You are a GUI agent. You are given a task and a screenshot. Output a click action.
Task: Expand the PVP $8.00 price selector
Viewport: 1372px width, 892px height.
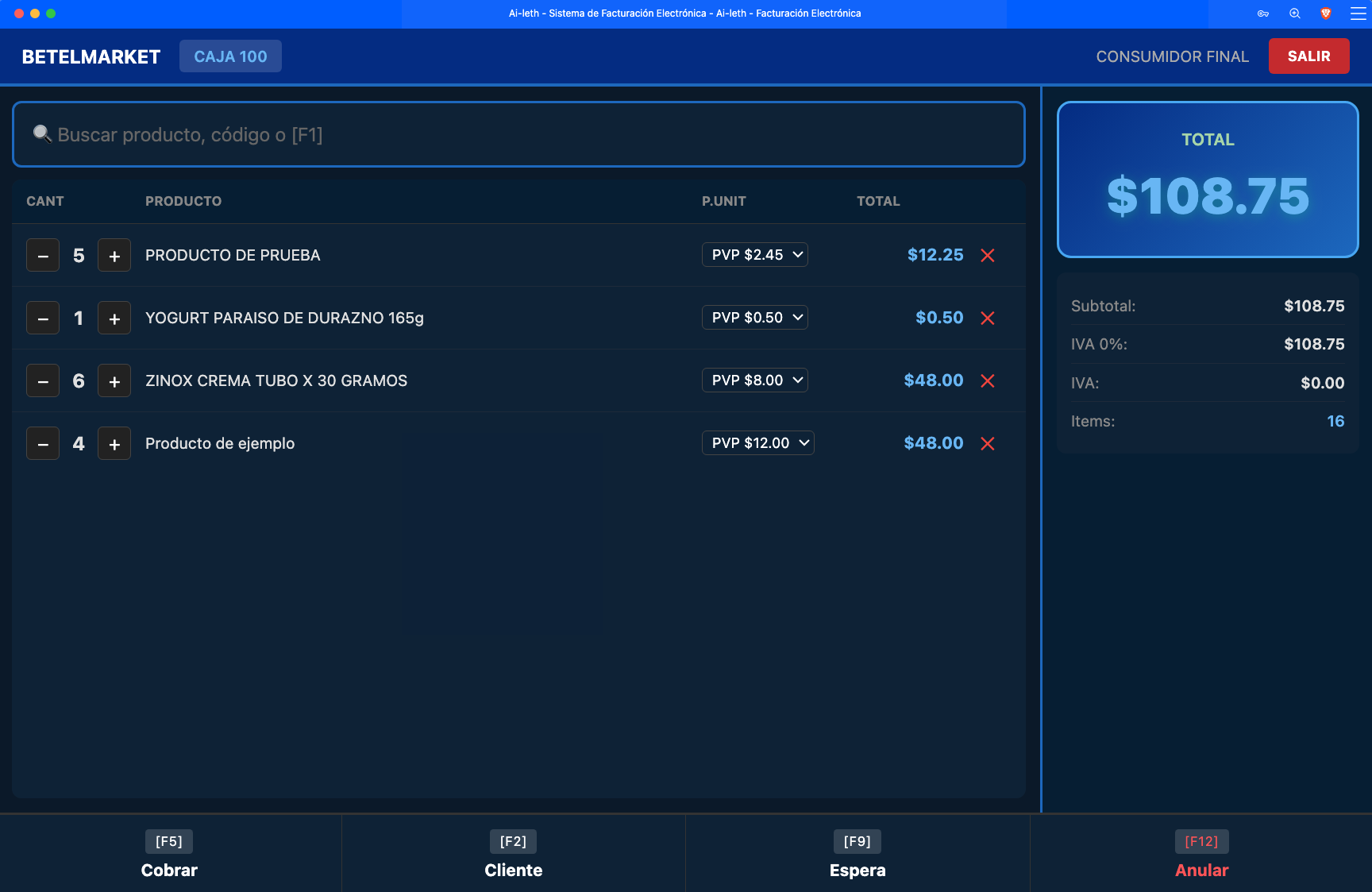[755, 380]
